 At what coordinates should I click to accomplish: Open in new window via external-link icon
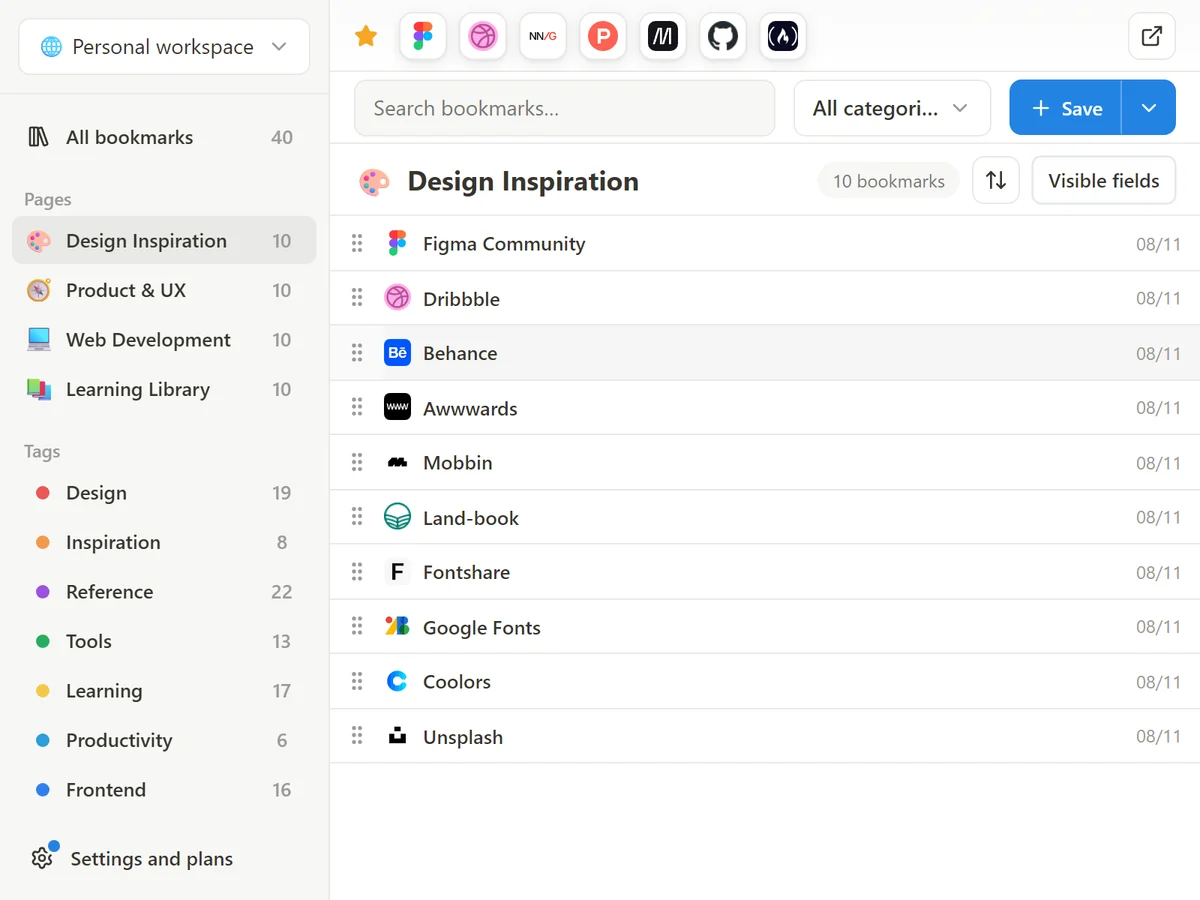[x=1152, y=37]
